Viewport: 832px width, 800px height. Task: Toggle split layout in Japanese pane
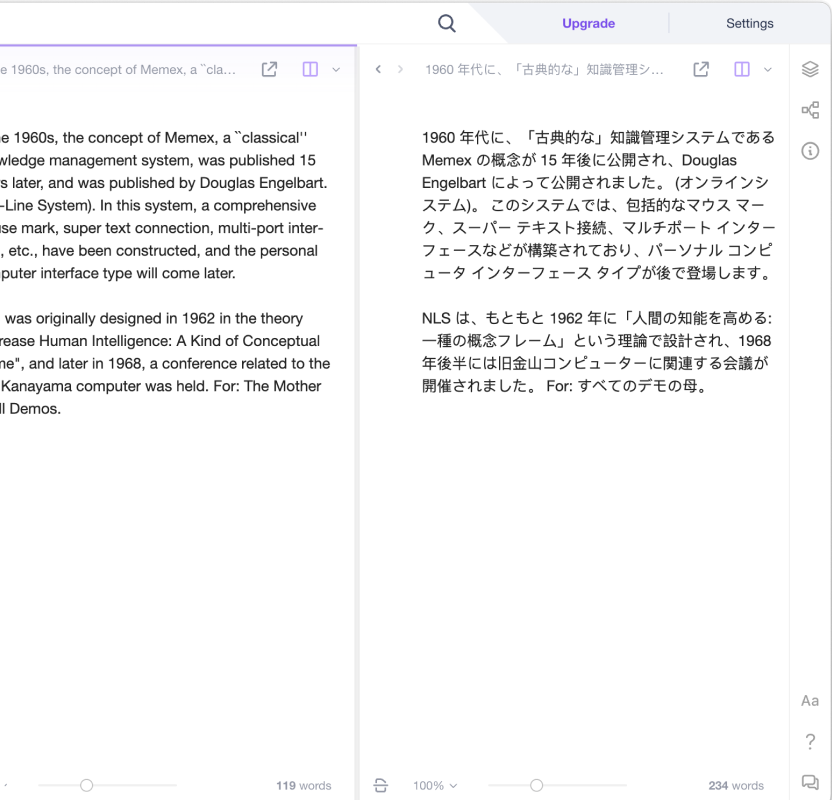742,69
